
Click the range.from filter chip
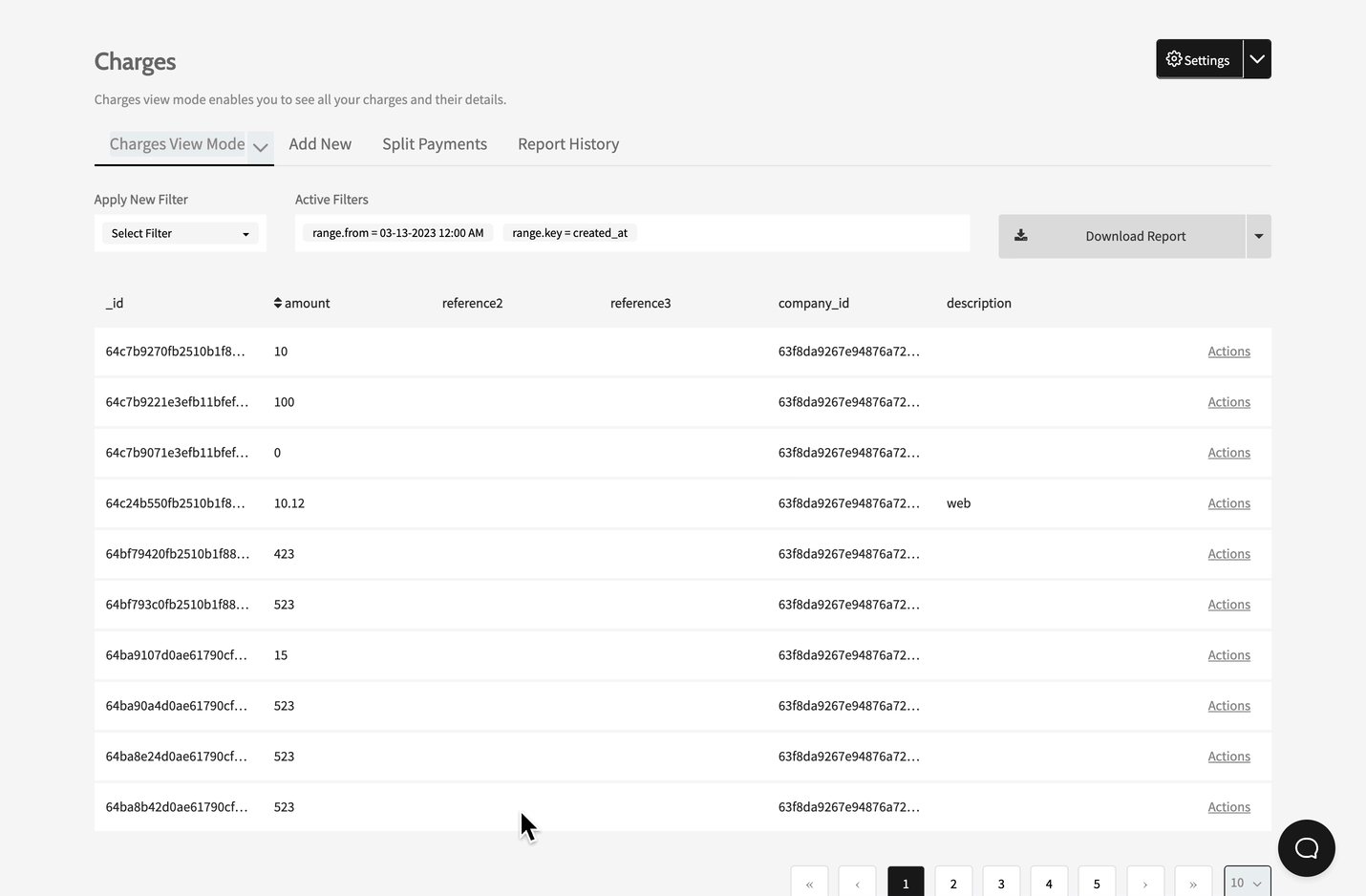397,233
